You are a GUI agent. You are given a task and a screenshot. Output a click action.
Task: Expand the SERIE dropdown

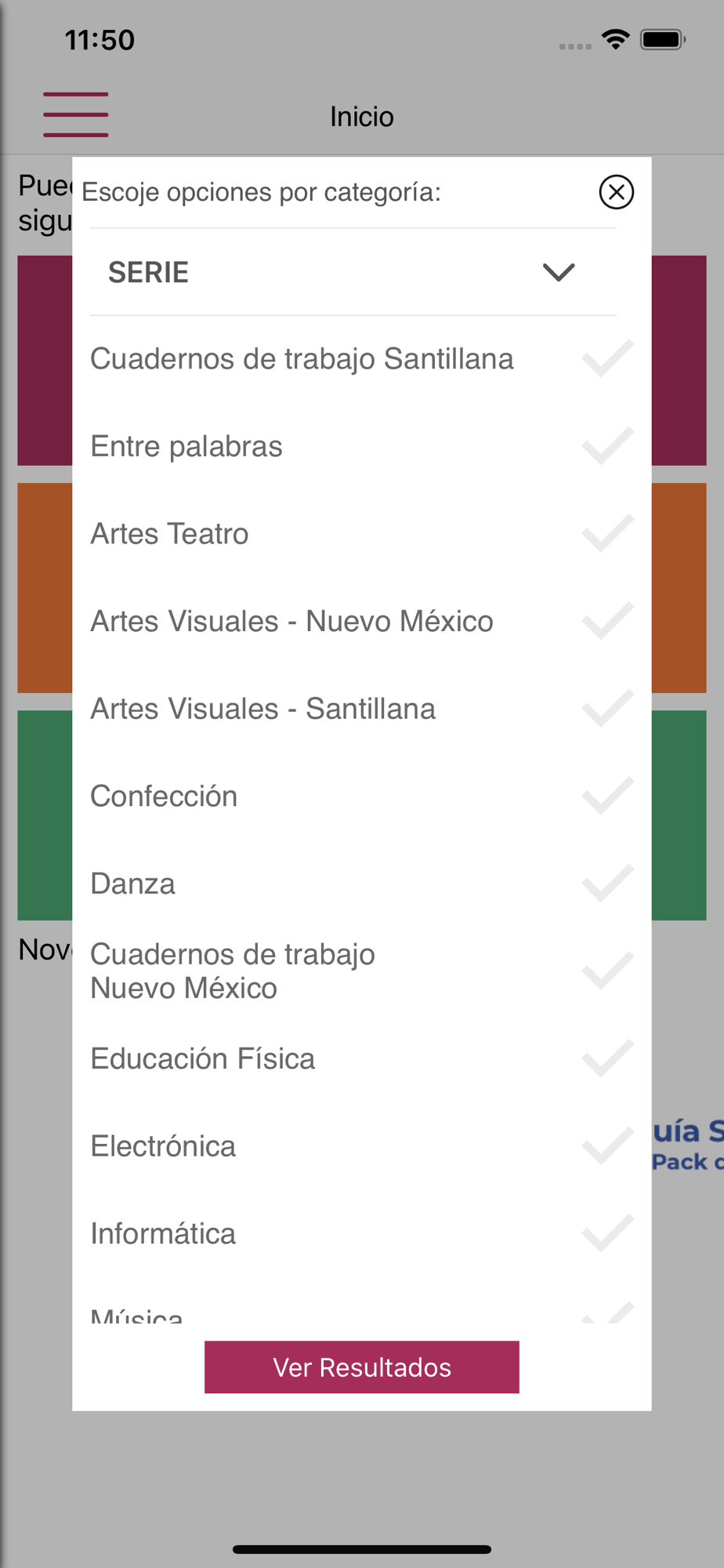coord(353,272)
